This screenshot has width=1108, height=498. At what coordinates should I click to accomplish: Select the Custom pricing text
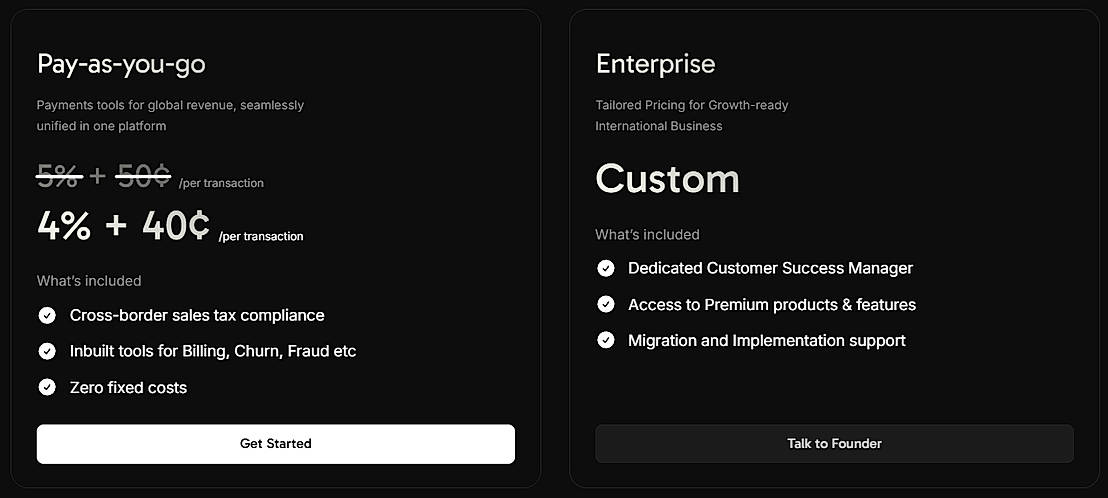(667, 179)
